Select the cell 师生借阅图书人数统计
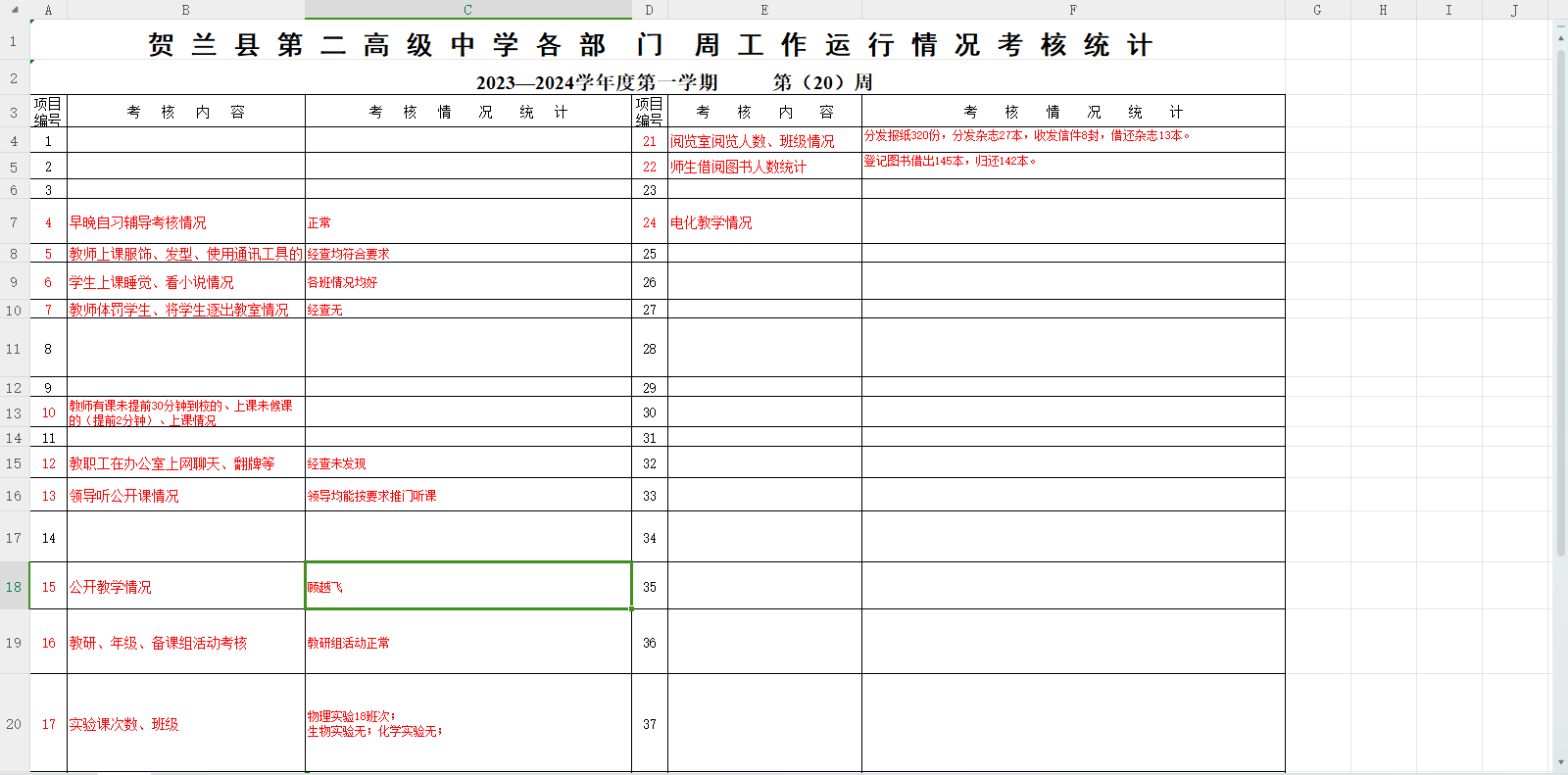Image resolution: width=1568 pixels, height=775 pixels. coord(763,167)
